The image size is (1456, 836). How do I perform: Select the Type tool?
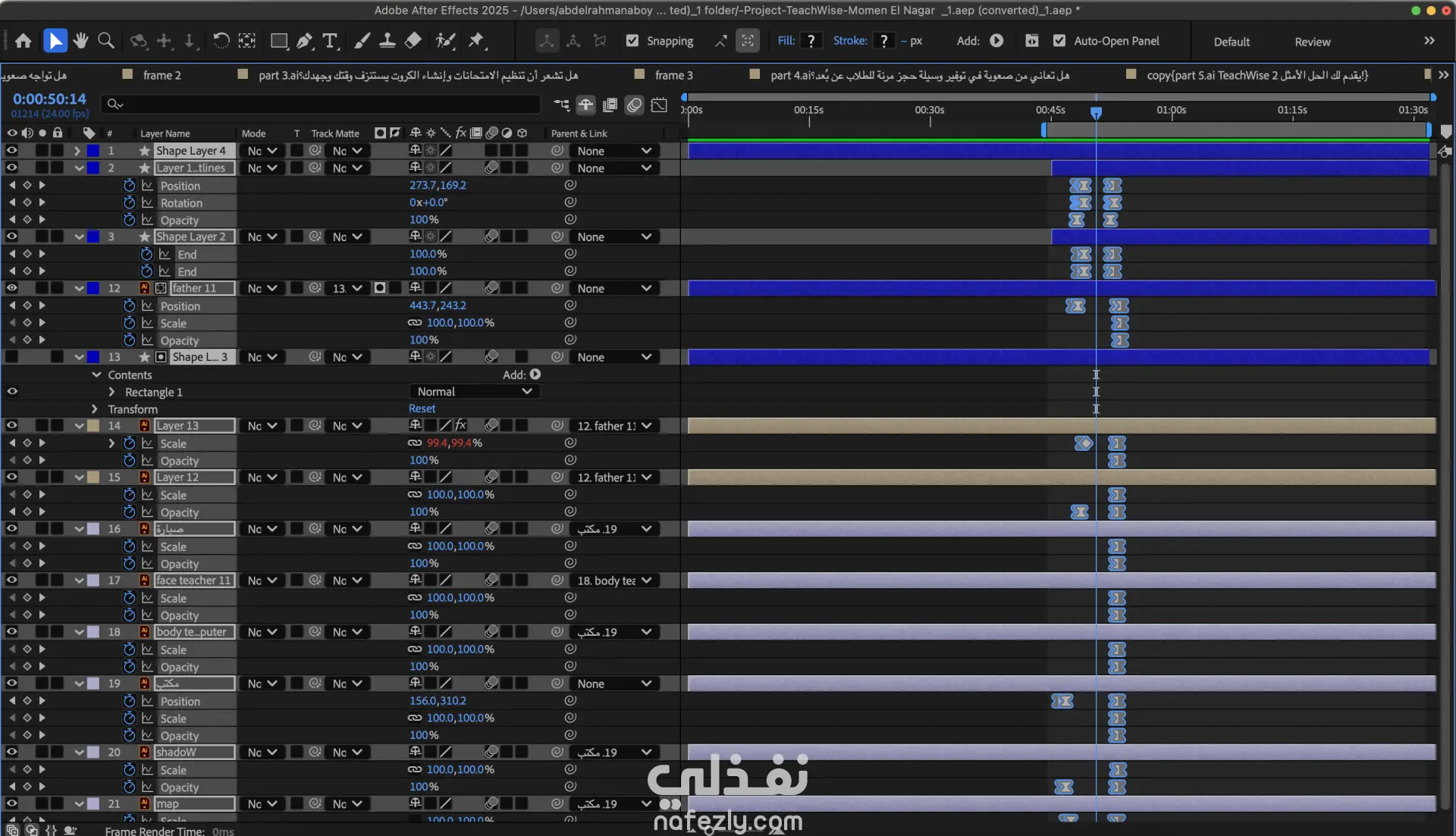click(331, 41)
